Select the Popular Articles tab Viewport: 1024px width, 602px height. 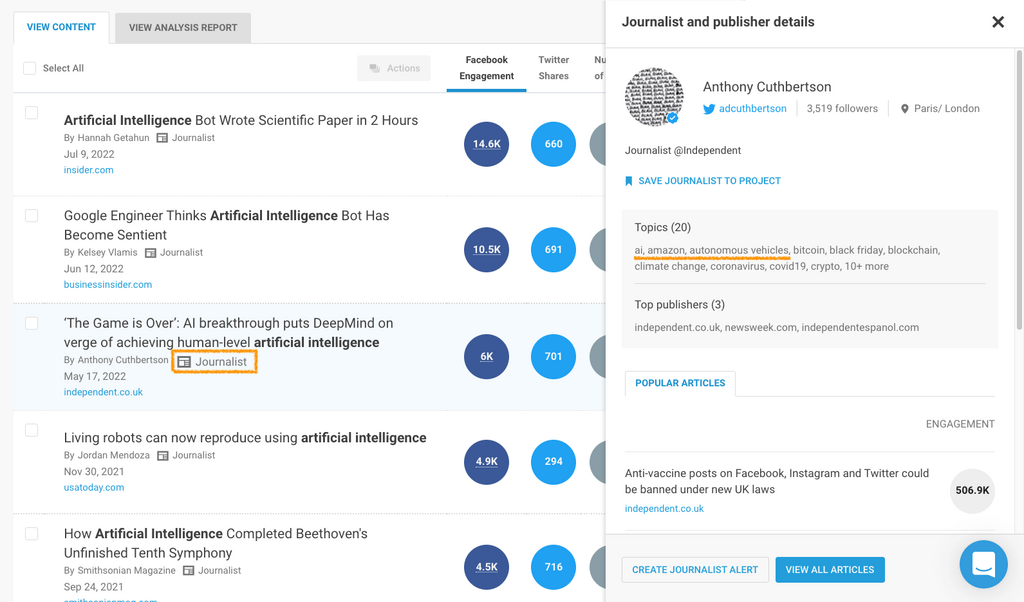point(680,383)
